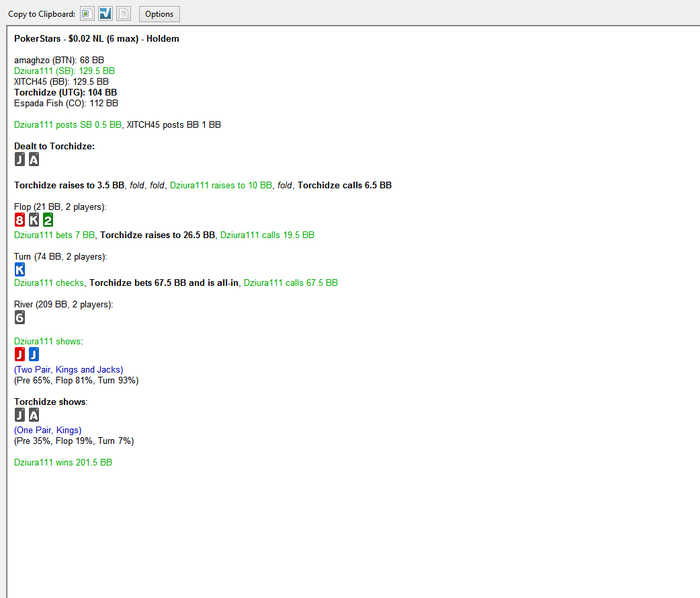Click 'Dziura111 raises to 10 BB' text
This screenshot has width=700, height=598.
[x=221, y=185]
